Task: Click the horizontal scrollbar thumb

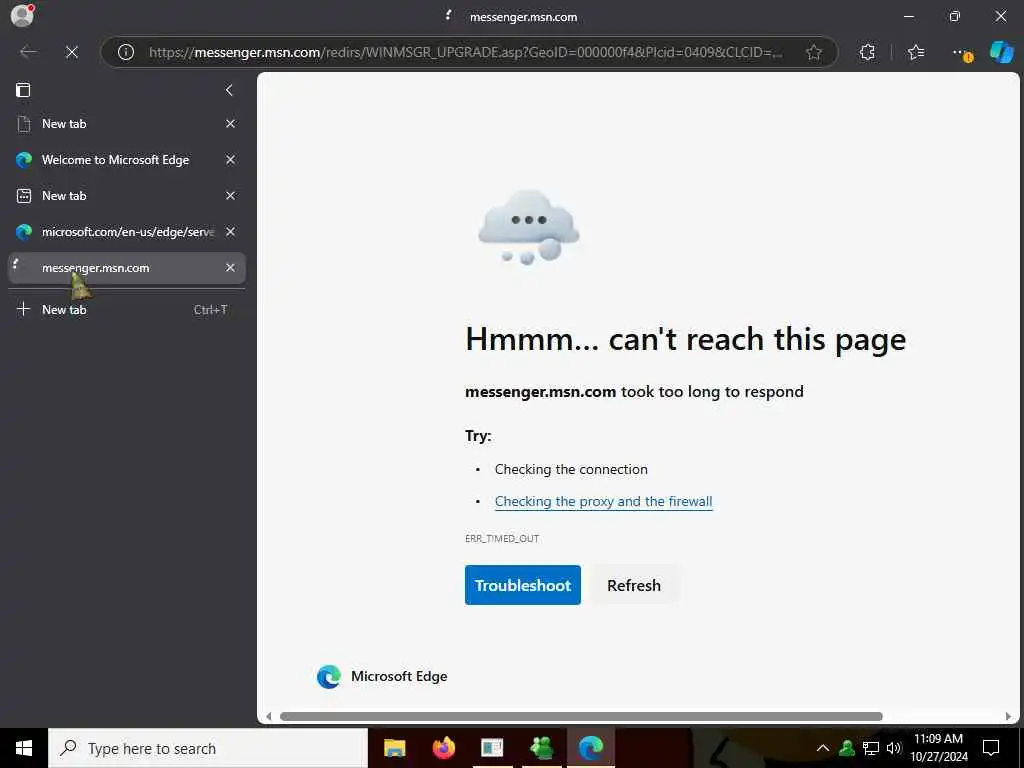Action: (581, 716)
